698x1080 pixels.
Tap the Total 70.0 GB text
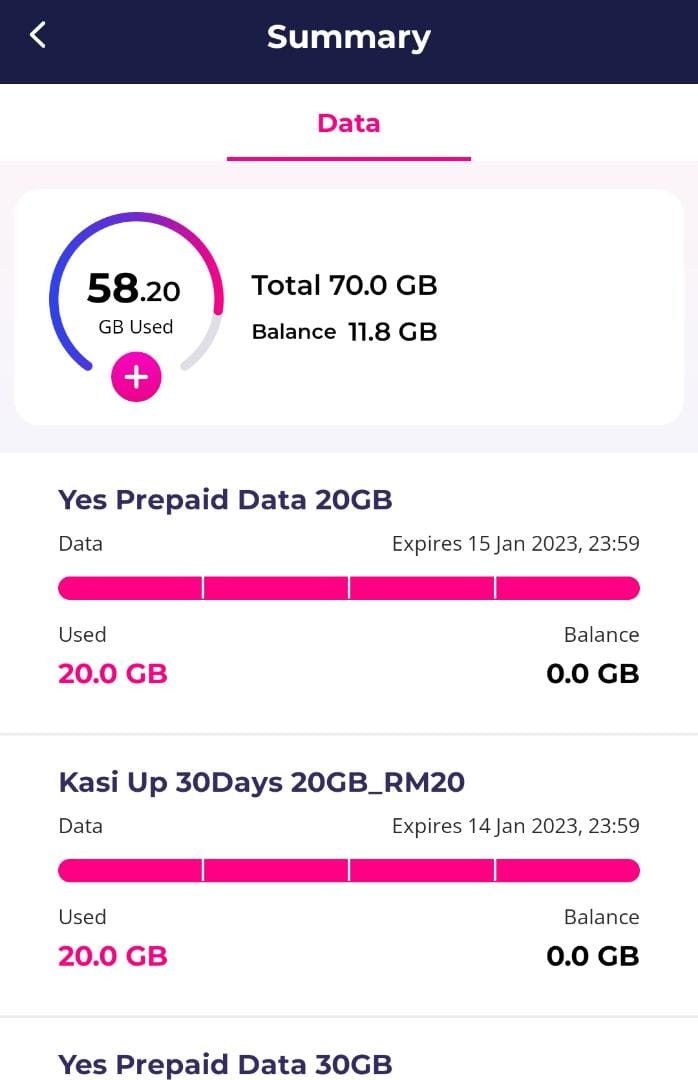point(344,285)
